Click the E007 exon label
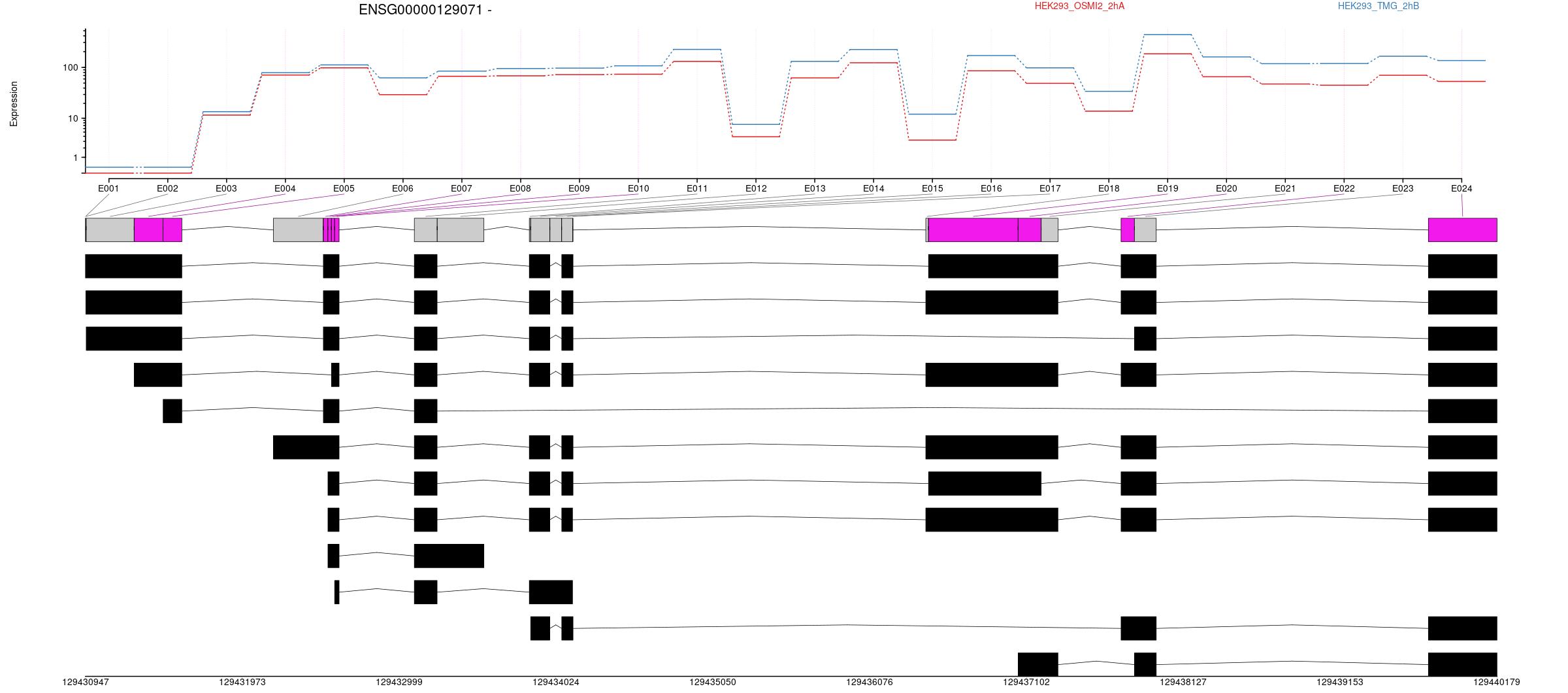 click(461, 188)
